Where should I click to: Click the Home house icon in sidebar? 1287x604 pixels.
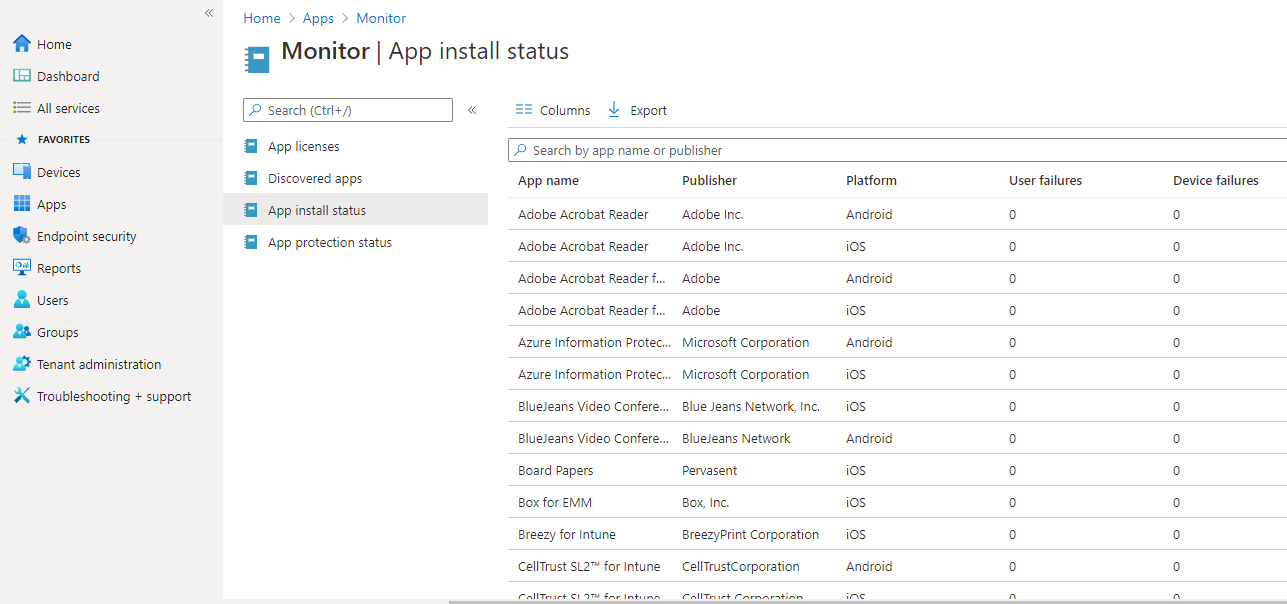[x=22, y=44]
